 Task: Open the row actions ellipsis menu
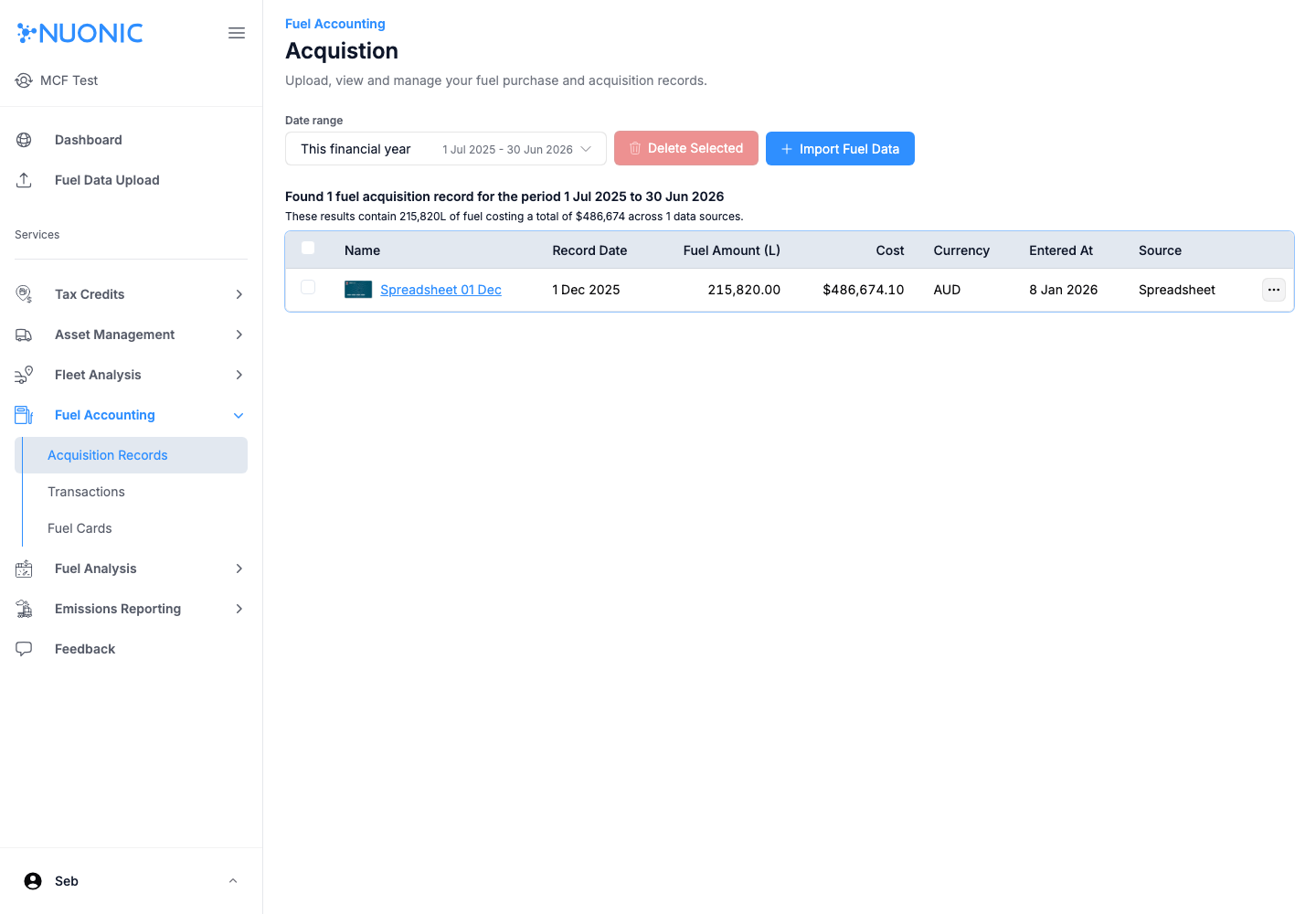[x=1273, y=289]
